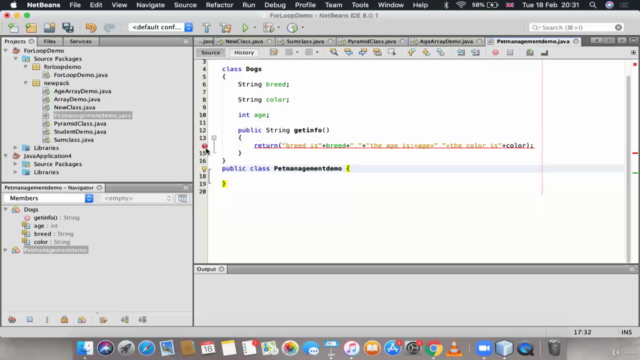This screenshot has width=640, height=360.
Task: Click the error glyph on line 14
Action: tap(204, 146)
